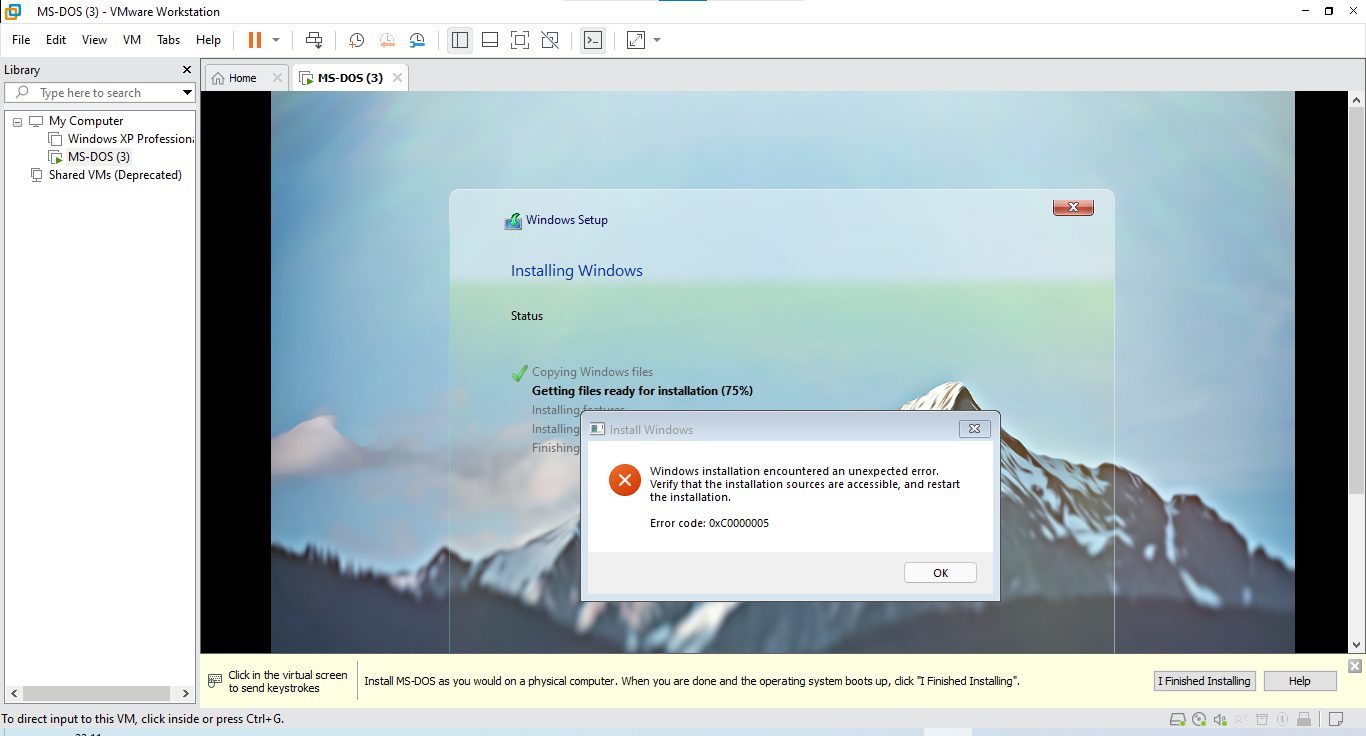Click the CD/DVD drive status icon
This screenshot has width=1366, height=736.
point(1199,719)
